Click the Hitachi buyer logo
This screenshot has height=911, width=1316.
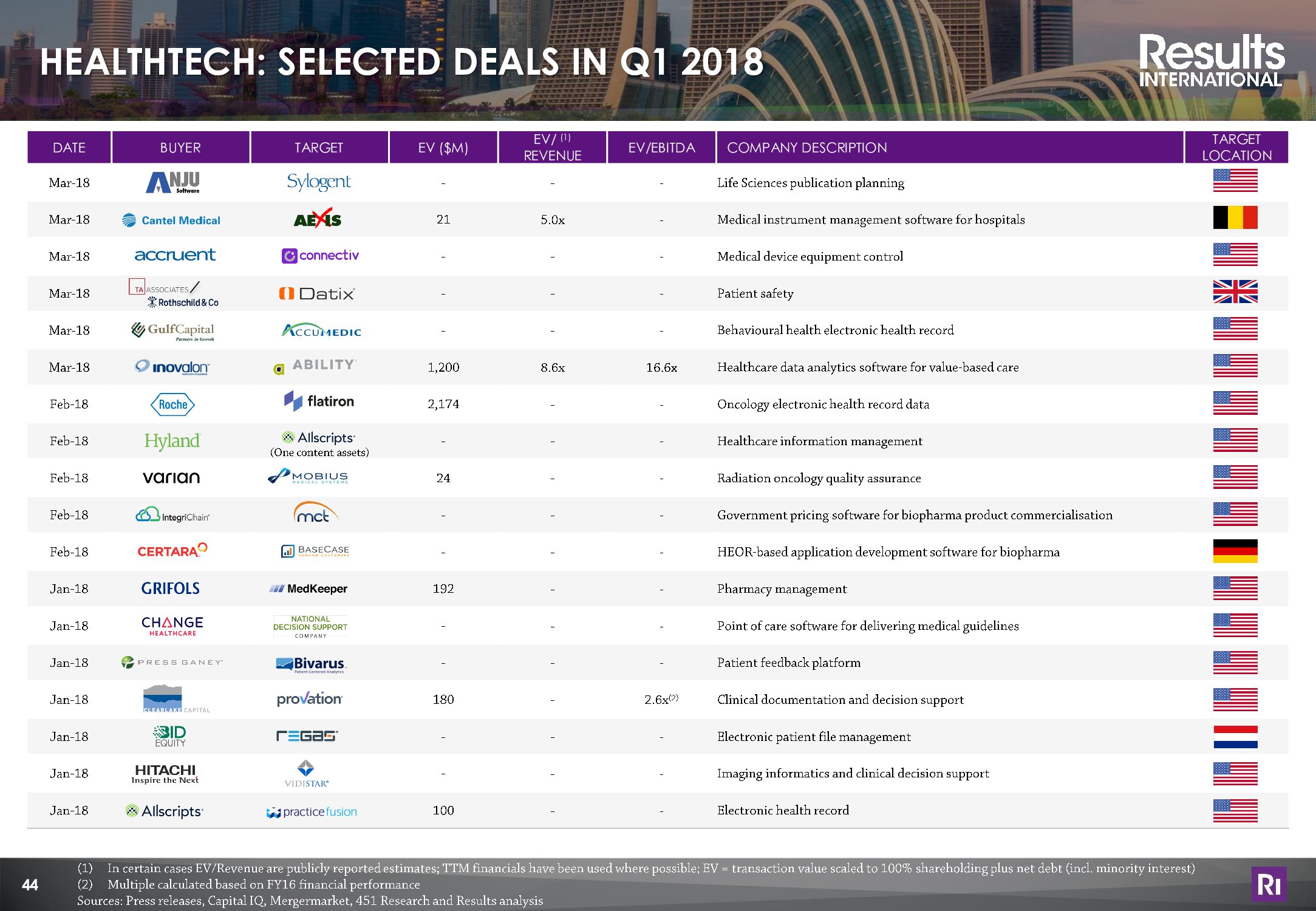(165, 773)
